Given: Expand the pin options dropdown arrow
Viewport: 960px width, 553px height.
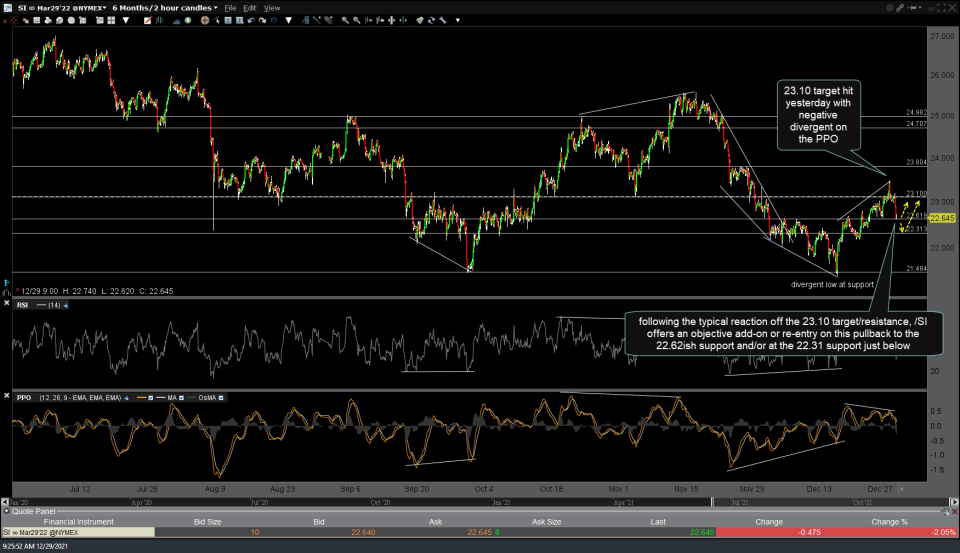Looking at the screenshot, I should point(921,7).
